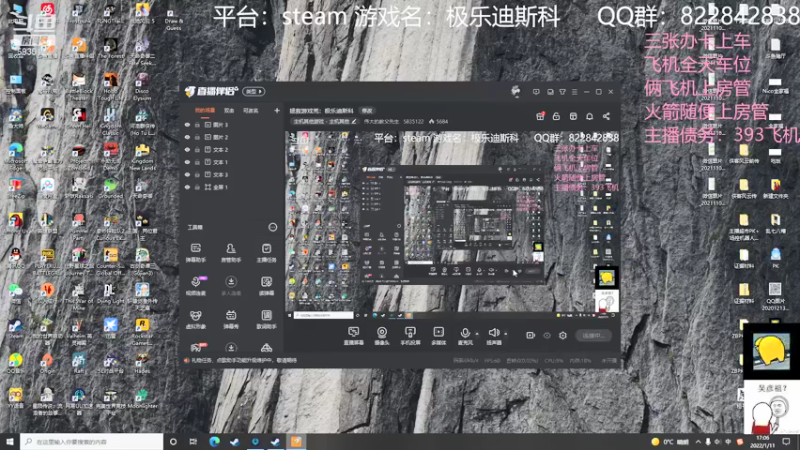
Task: Hide the 图片 2 source layer
Action: (x=187, y=137)
